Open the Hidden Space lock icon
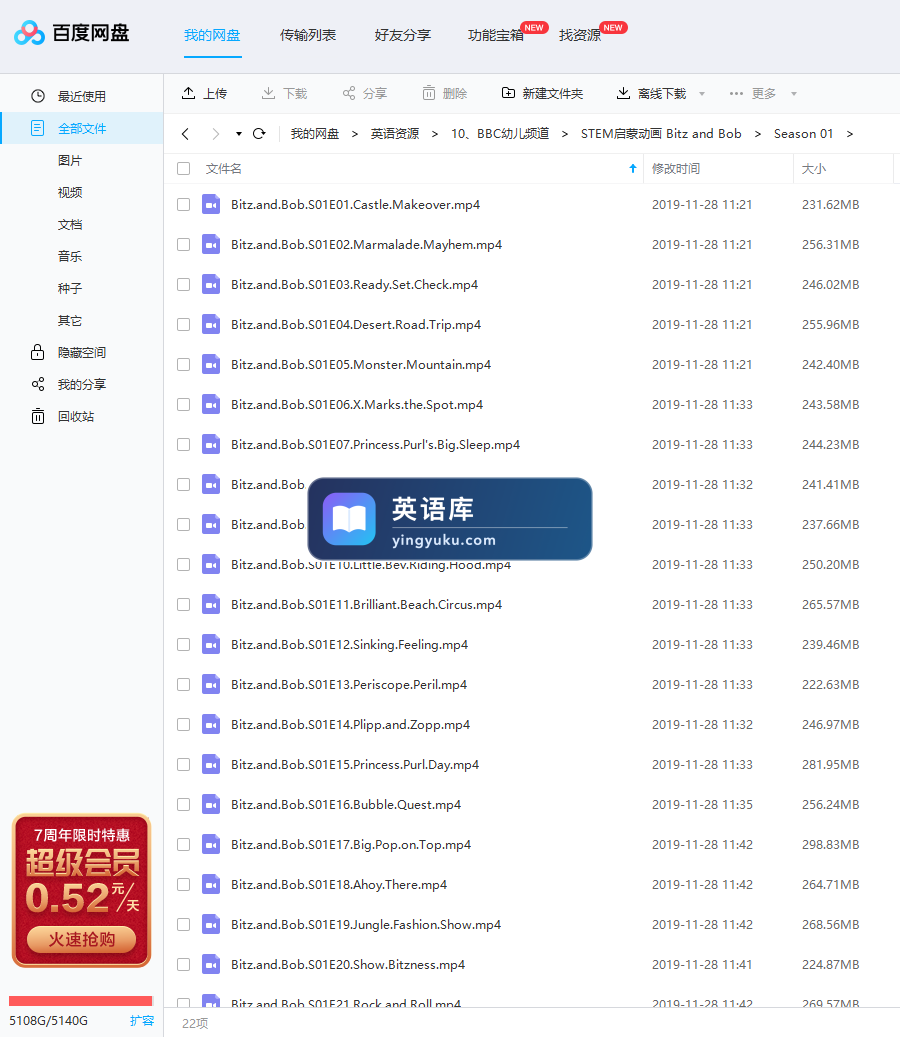 tap(38, 352)
